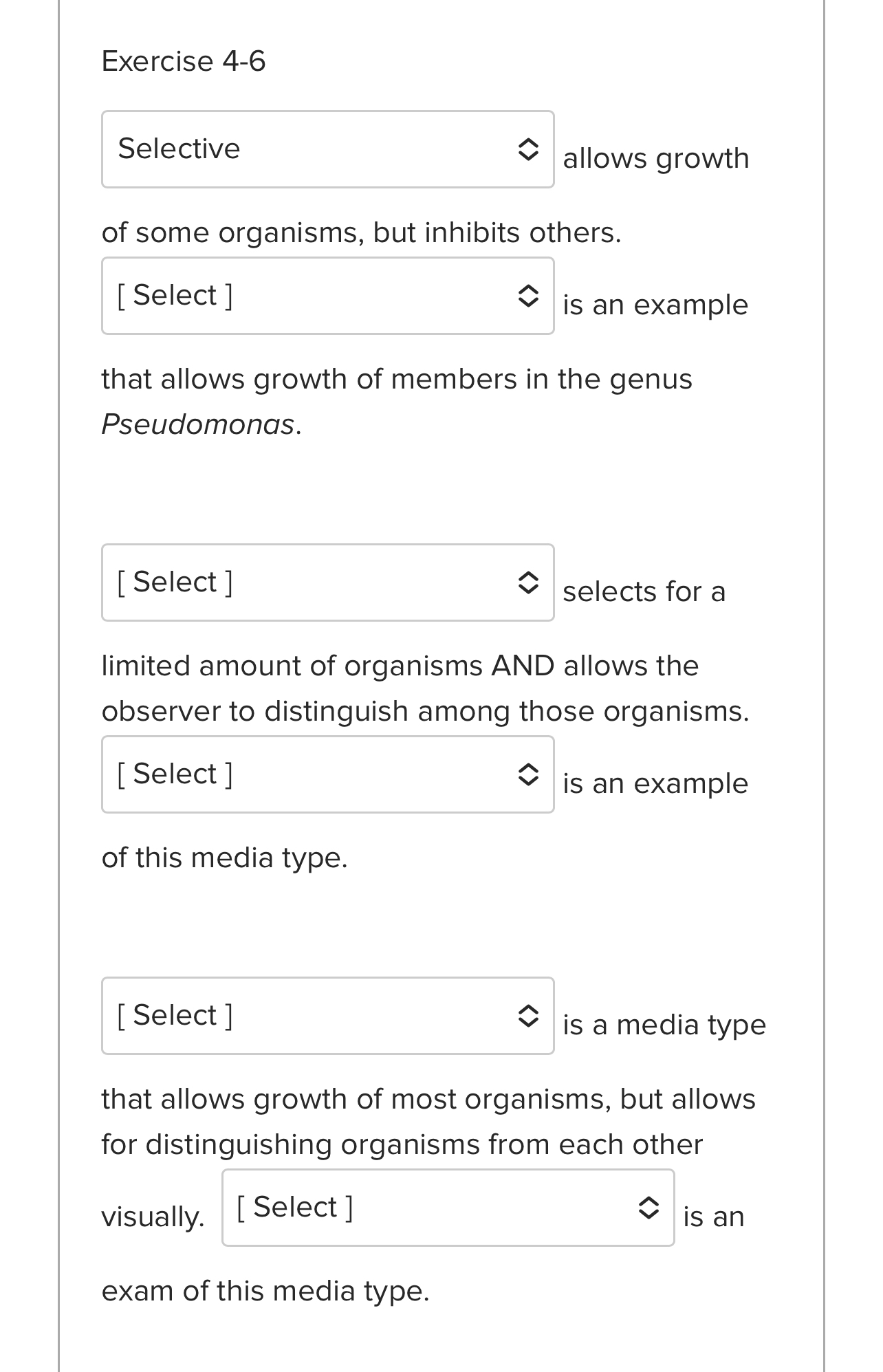Image resolution: width=883 pixels, height=1372 pixels.
Task: Click the word 'visually.'
Action: tap(153, 1217)
